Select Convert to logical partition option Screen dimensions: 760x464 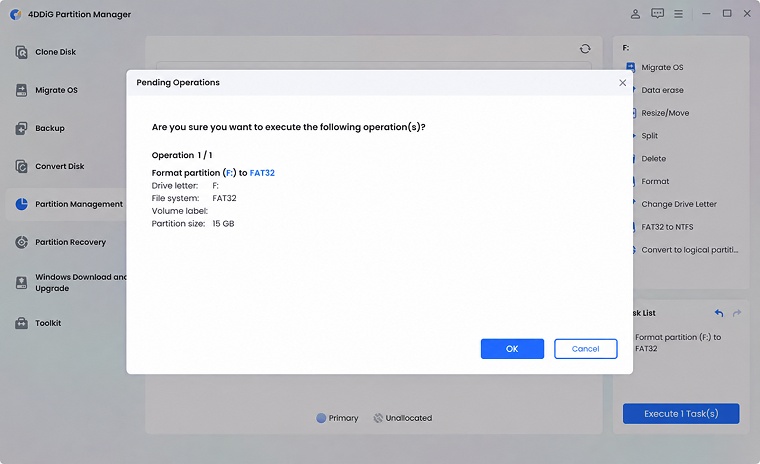point(689,250)
